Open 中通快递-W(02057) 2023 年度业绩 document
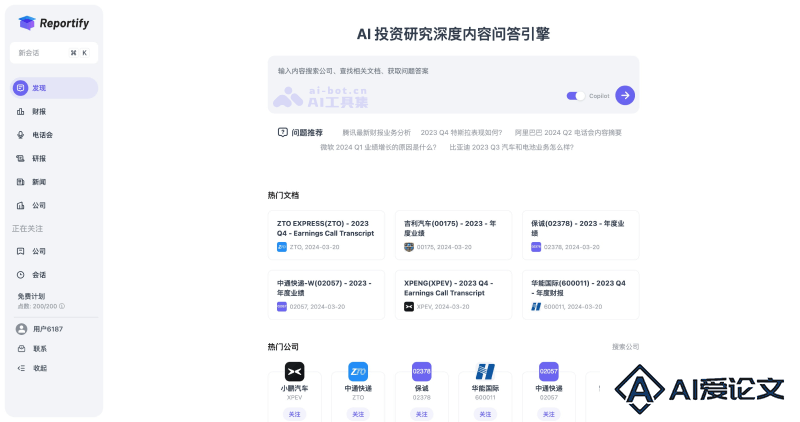This screenshot has width=800, height=422. click(326, 295)
